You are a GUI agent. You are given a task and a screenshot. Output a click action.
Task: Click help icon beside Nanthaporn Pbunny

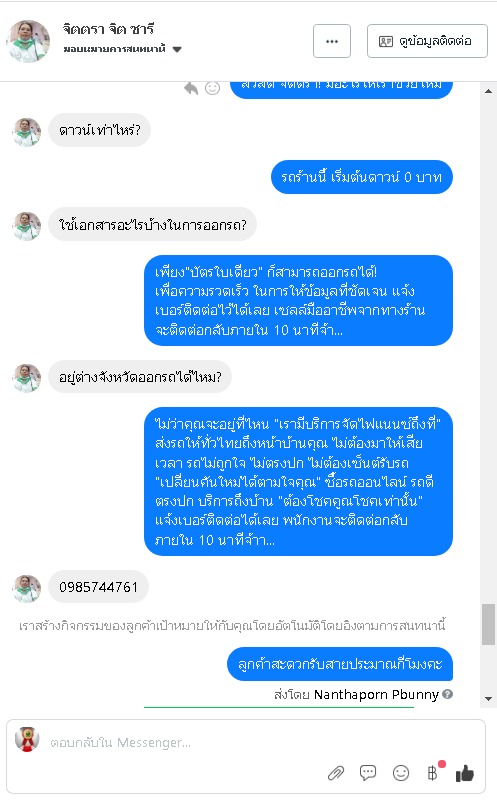click(447, 694)
